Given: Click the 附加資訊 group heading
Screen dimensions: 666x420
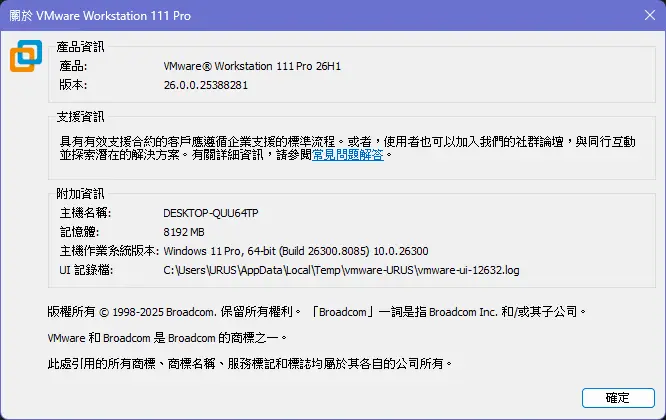Looking at the screenshot, I should click(x=80, y=194).
